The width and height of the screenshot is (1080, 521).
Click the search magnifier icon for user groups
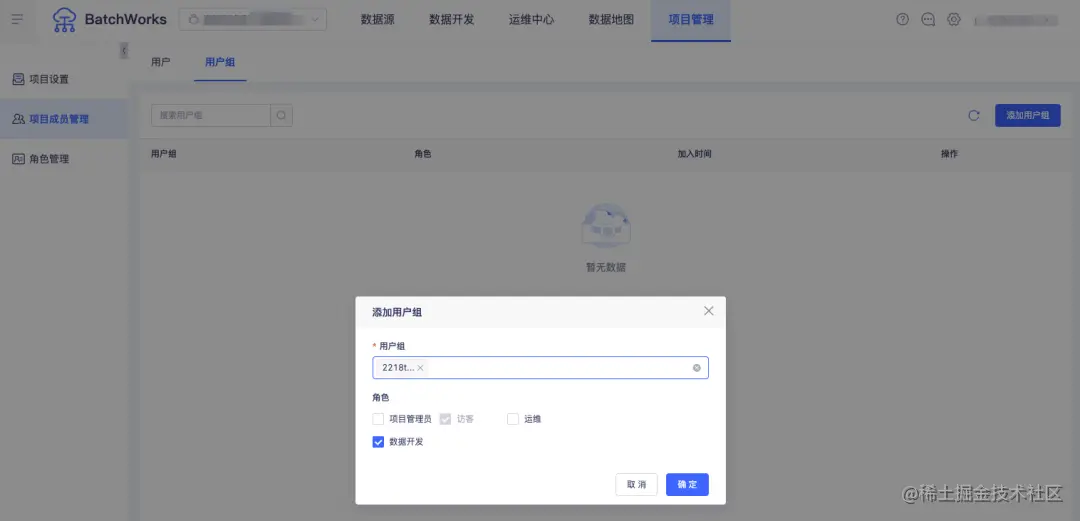coord(281,116)
